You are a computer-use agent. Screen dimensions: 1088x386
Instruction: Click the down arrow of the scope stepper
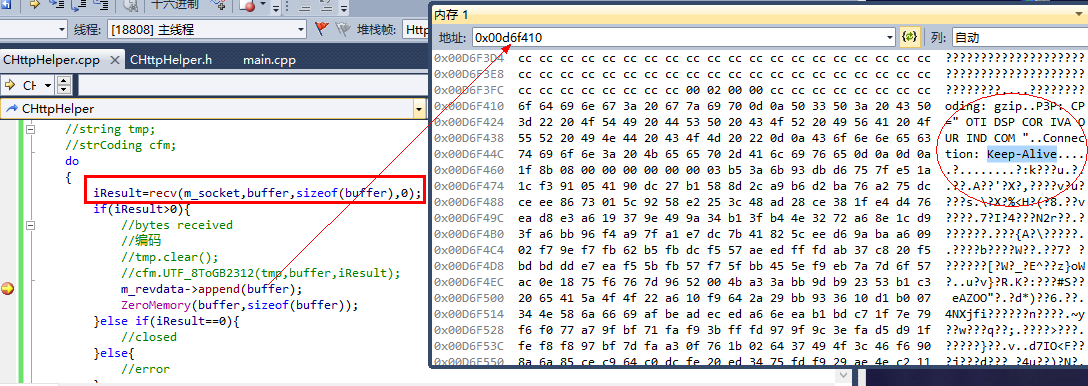coord(63,90)
